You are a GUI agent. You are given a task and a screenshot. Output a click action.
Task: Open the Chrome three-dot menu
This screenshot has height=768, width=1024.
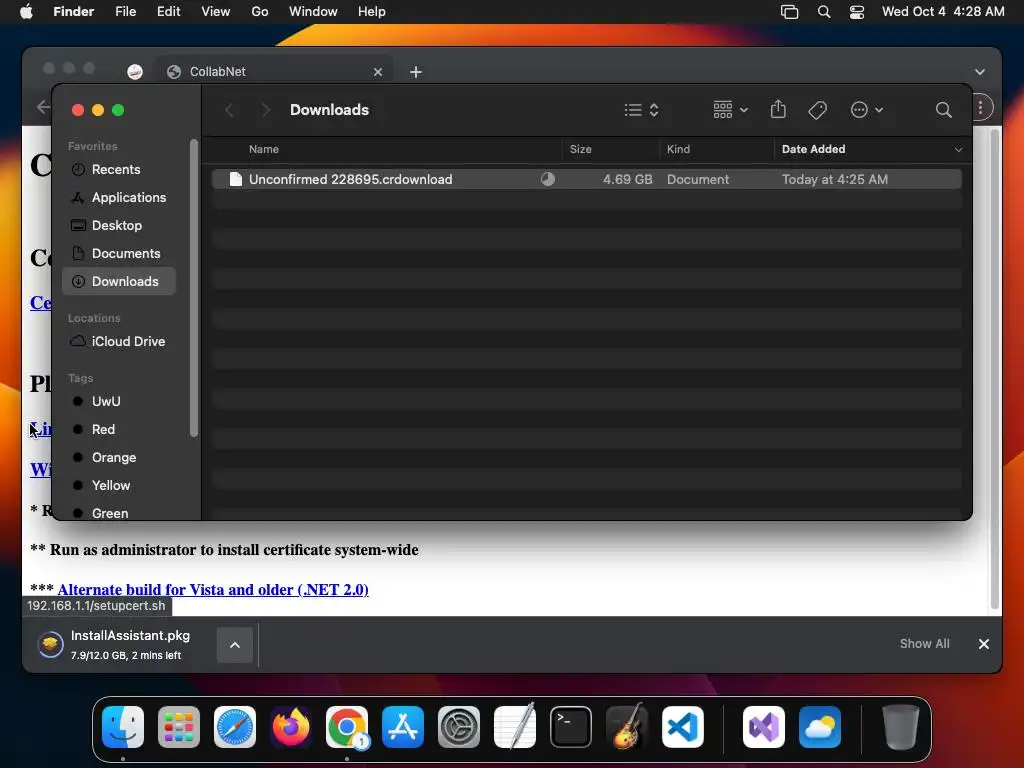pos(981,107)
